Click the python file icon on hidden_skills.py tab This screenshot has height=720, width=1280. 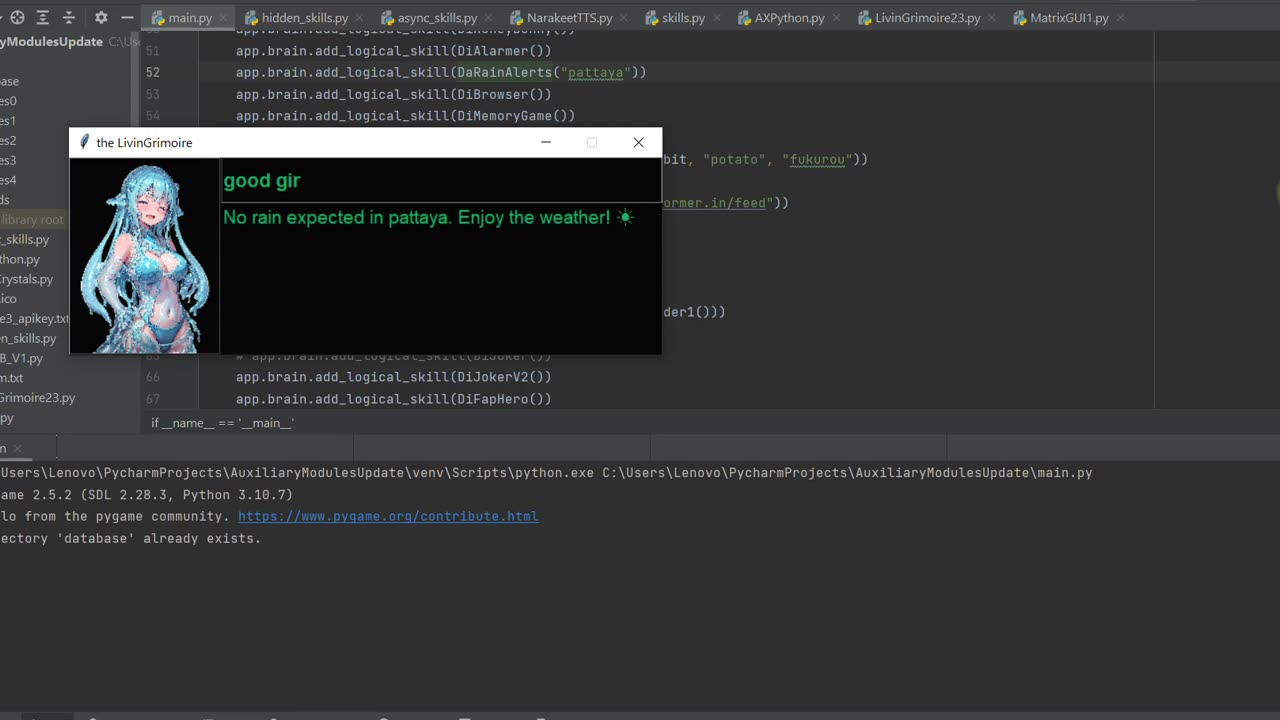point(251,18)
